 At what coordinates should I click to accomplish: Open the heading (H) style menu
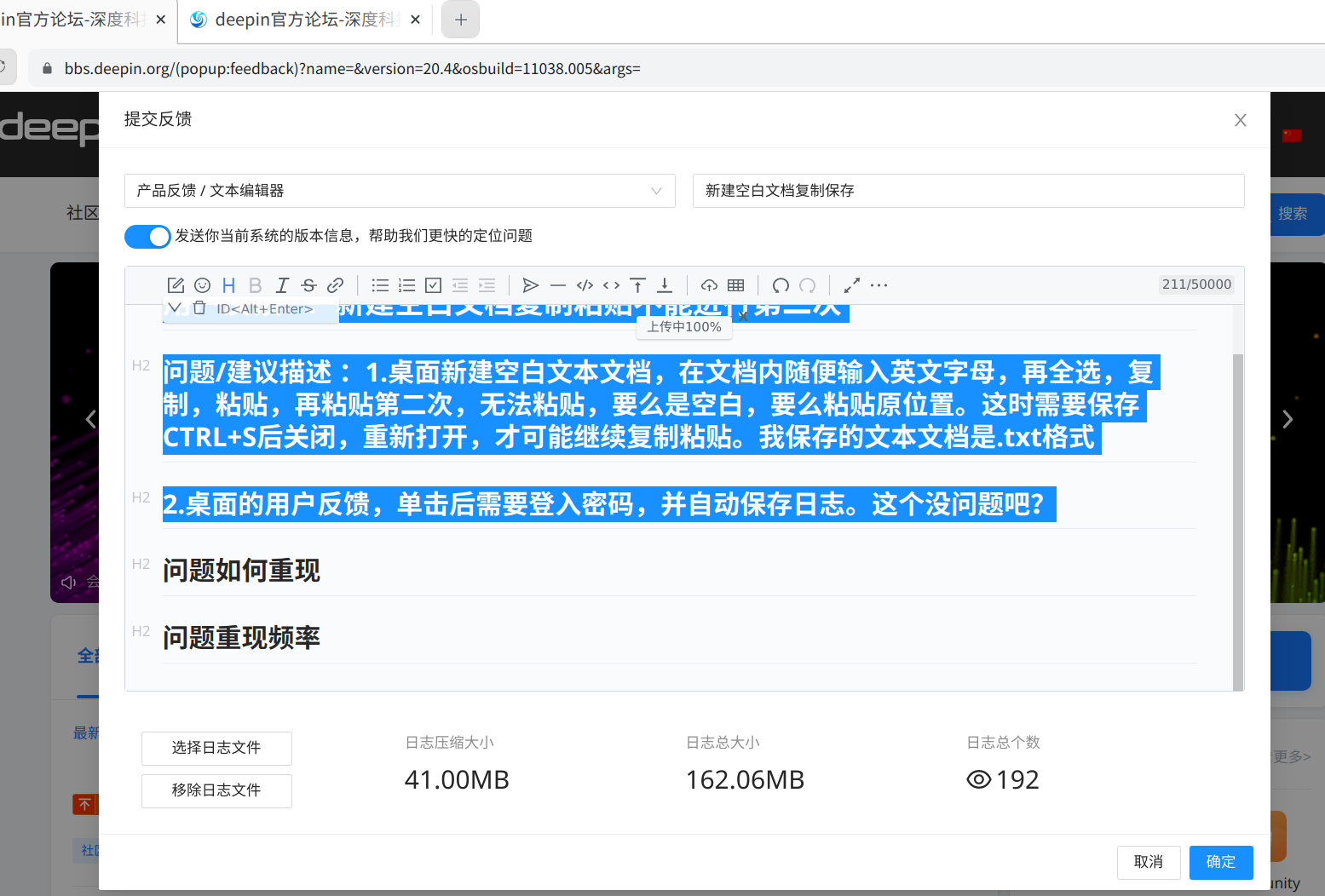(228, 285)
